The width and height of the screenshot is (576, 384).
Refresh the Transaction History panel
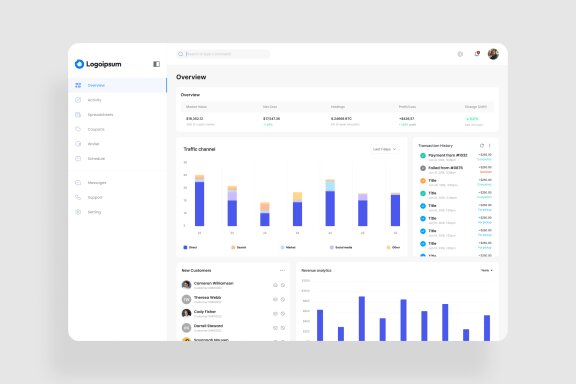[482, 146]
